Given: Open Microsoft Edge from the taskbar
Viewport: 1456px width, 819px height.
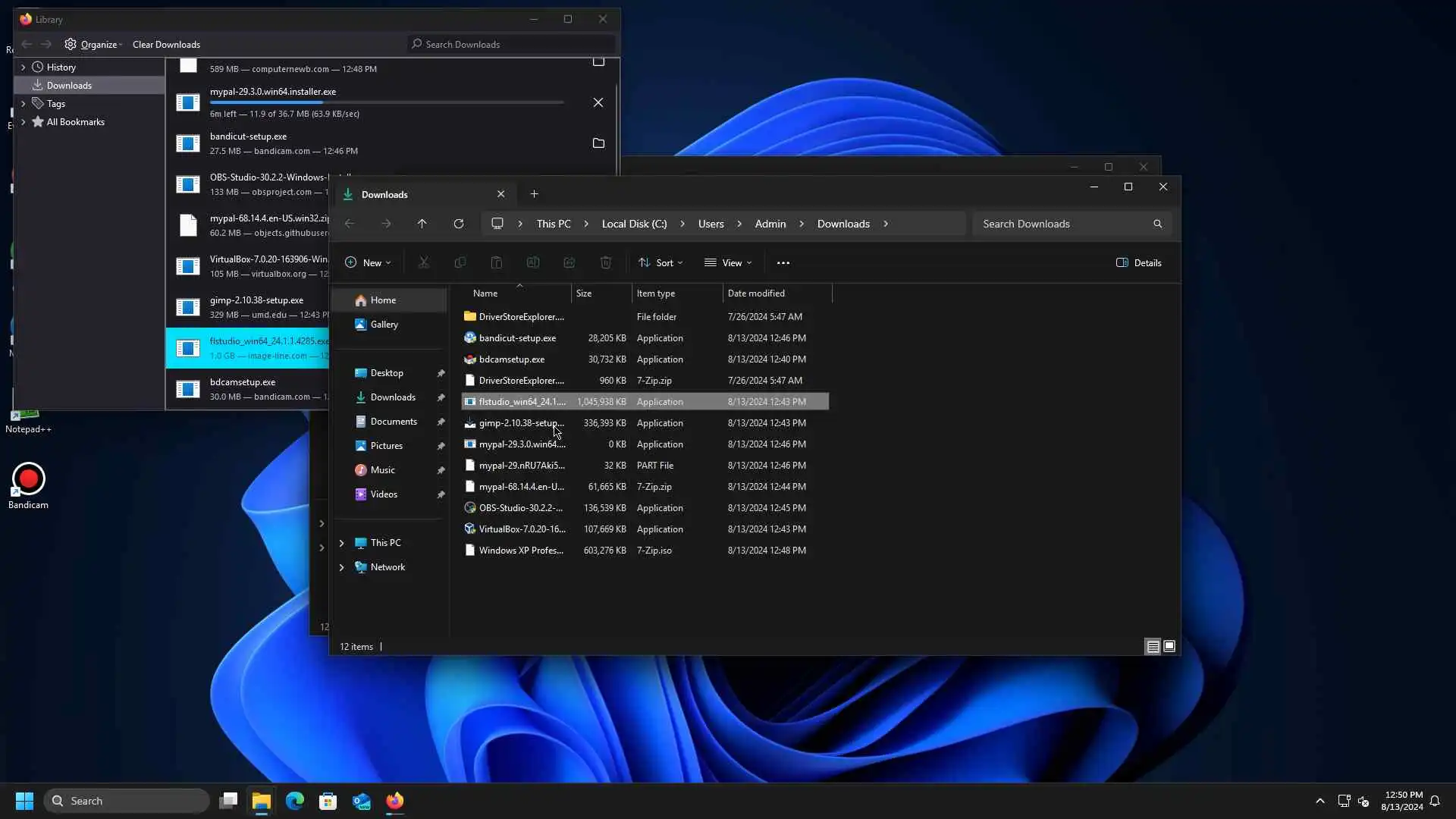Looking at the screenshot, I should tap(295, 801).
